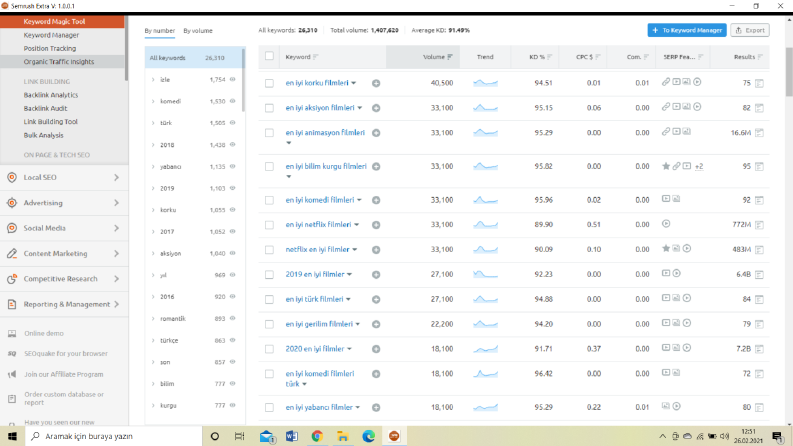
Task: Click the keyword groups list scrollbar
Action: click(243, 80)
